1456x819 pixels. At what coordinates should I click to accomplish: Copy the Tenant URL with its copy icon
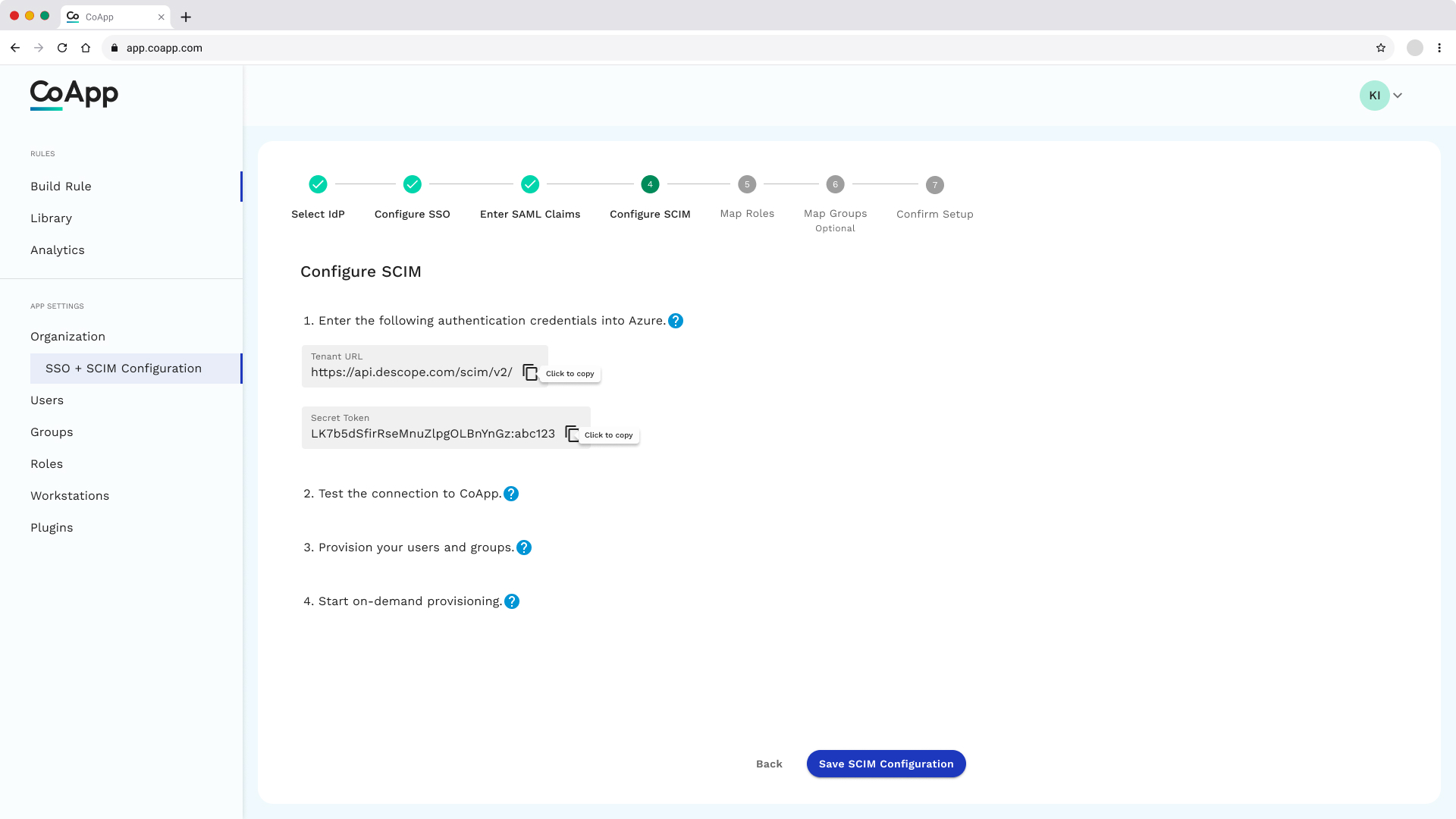(530, 373)
